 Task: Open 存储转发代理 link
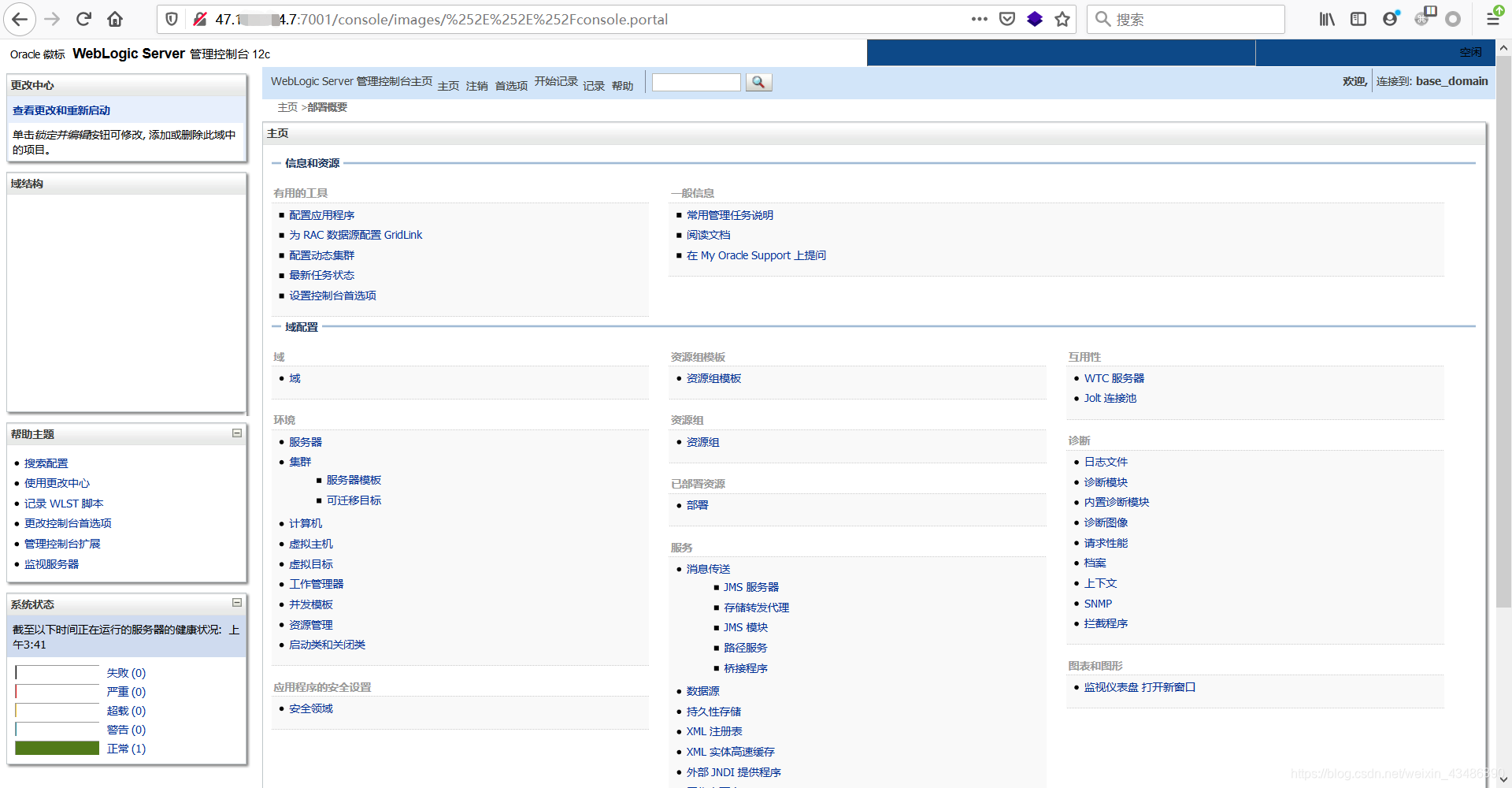click(757, 608)
